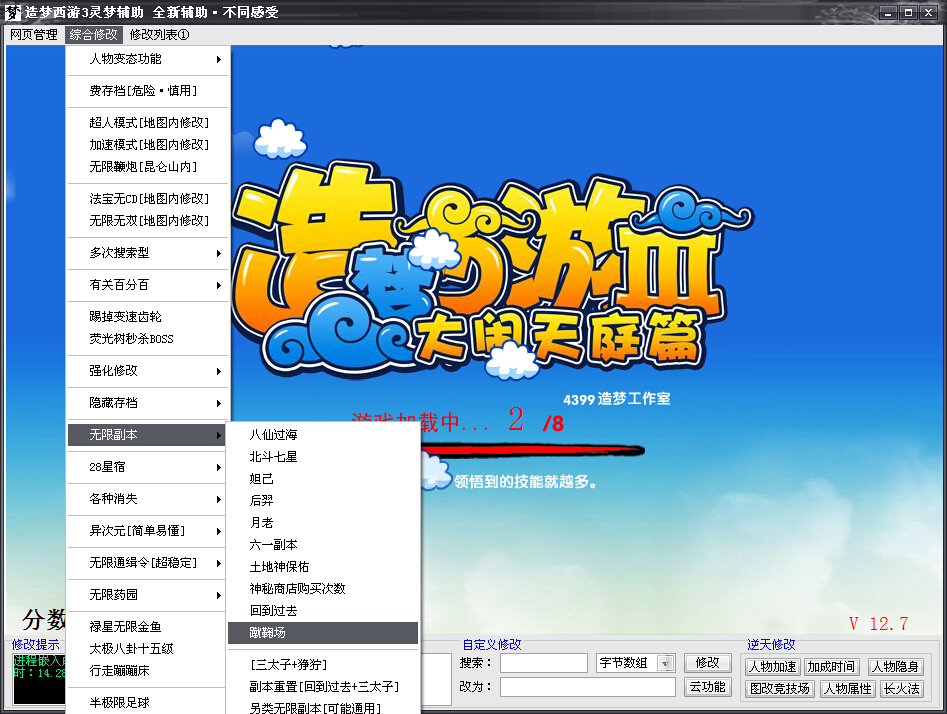Expand the 强化修改 submenu
The height and width of the screenshot is (714, 947).
[x=149, y=371]
